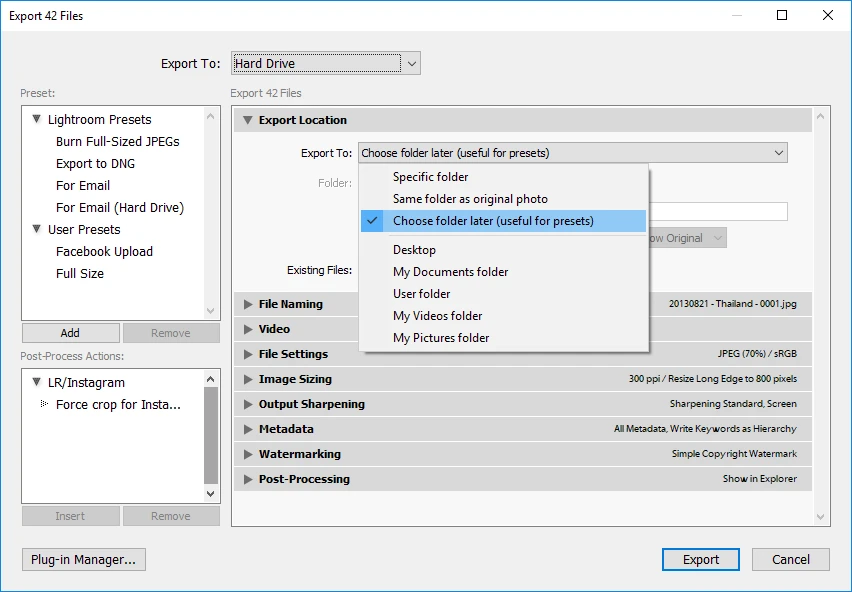Click the Preset list scroll up arrow
This screenshot has height=592, width=852.
pos(211,116)
